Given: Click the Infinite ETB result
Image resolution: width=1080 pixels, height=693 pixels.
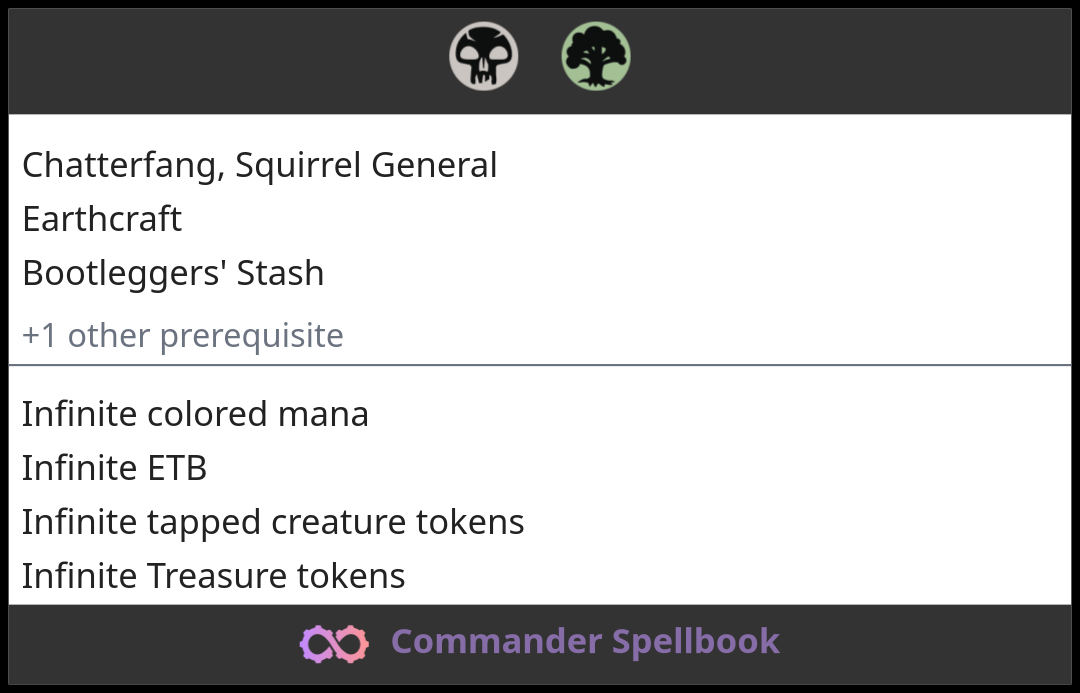Looking at the screenshot, I should coord(114,468).
